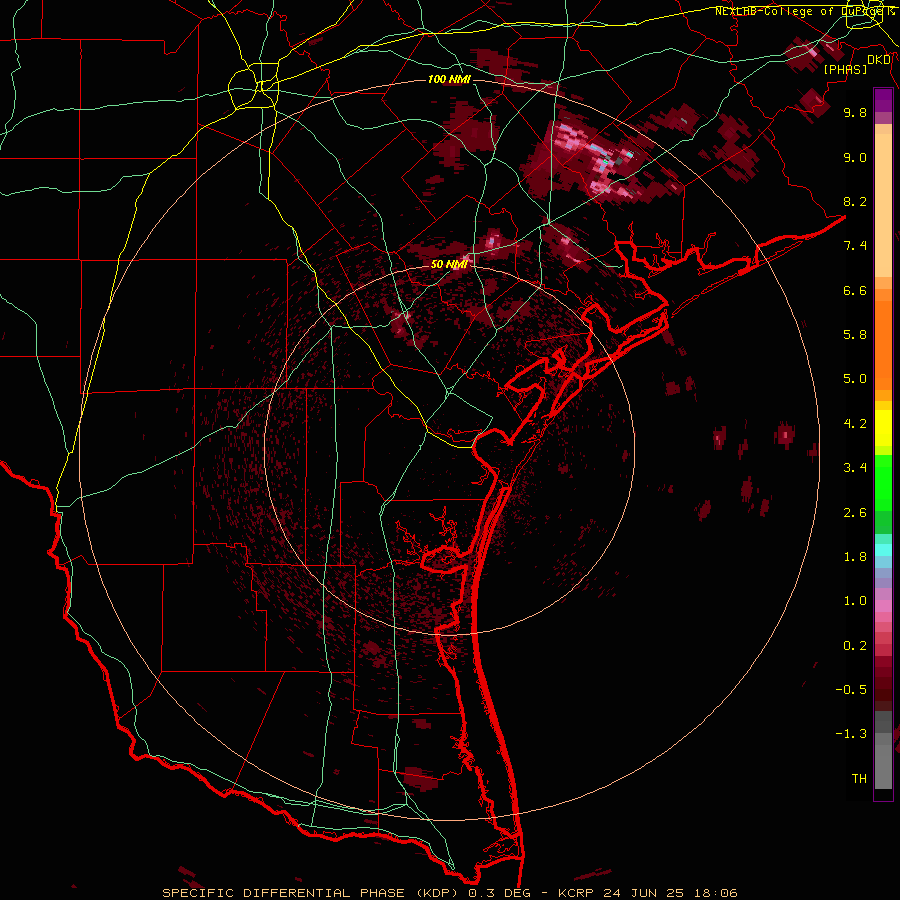The width and height of the screenshot is (900, 900).
Task: Click the "50 NMI" range ring label
Action: (449, 264)
